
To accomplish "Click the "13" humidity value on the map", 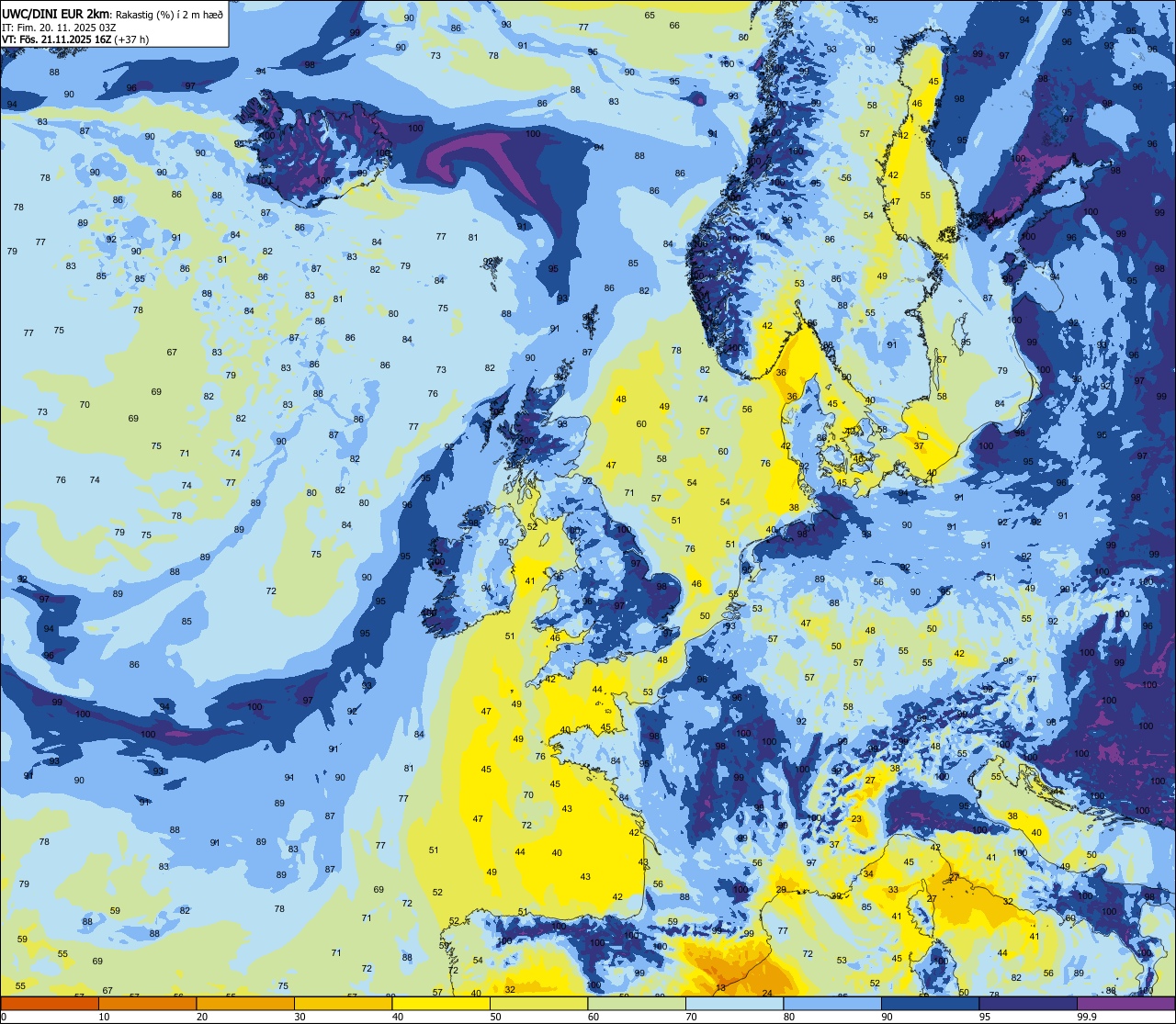I will click(x=721, y=988).
